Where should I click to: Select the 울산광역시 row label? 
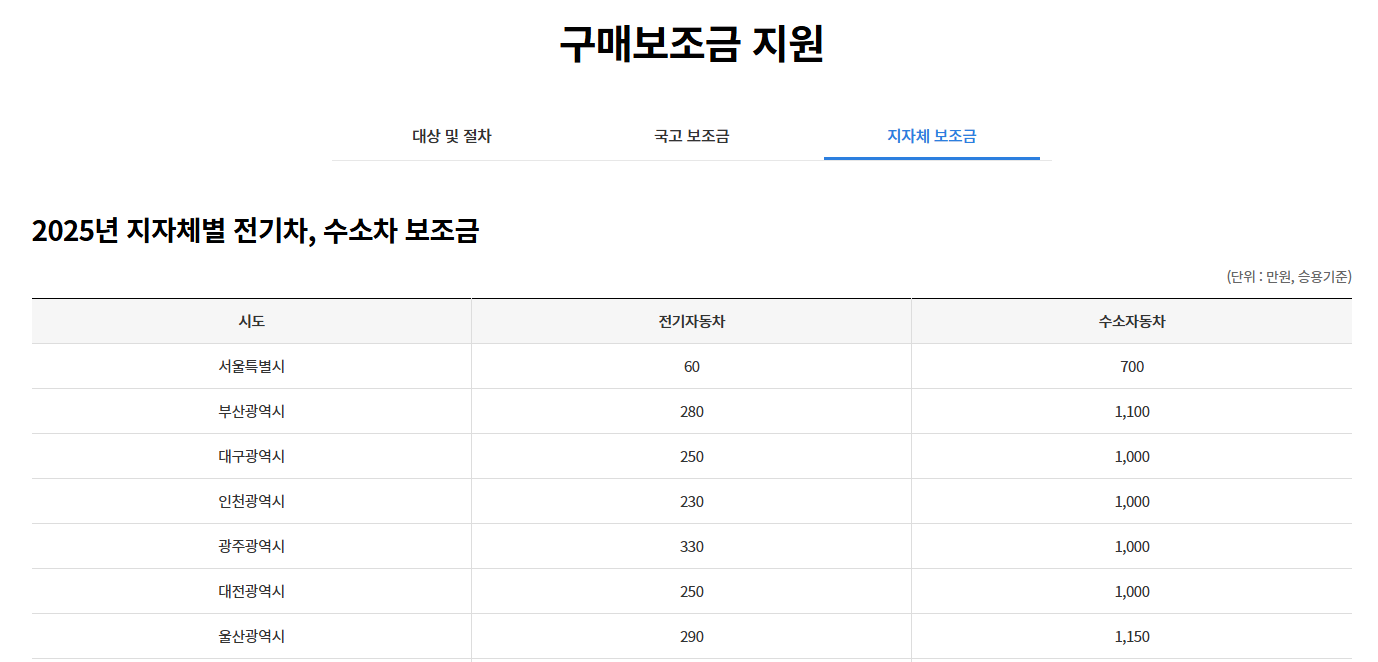coord(251,637)
